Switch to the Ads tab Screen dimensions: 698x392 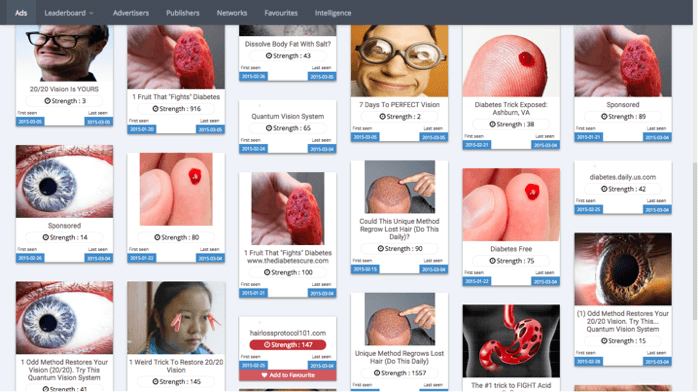pos(21,13)
